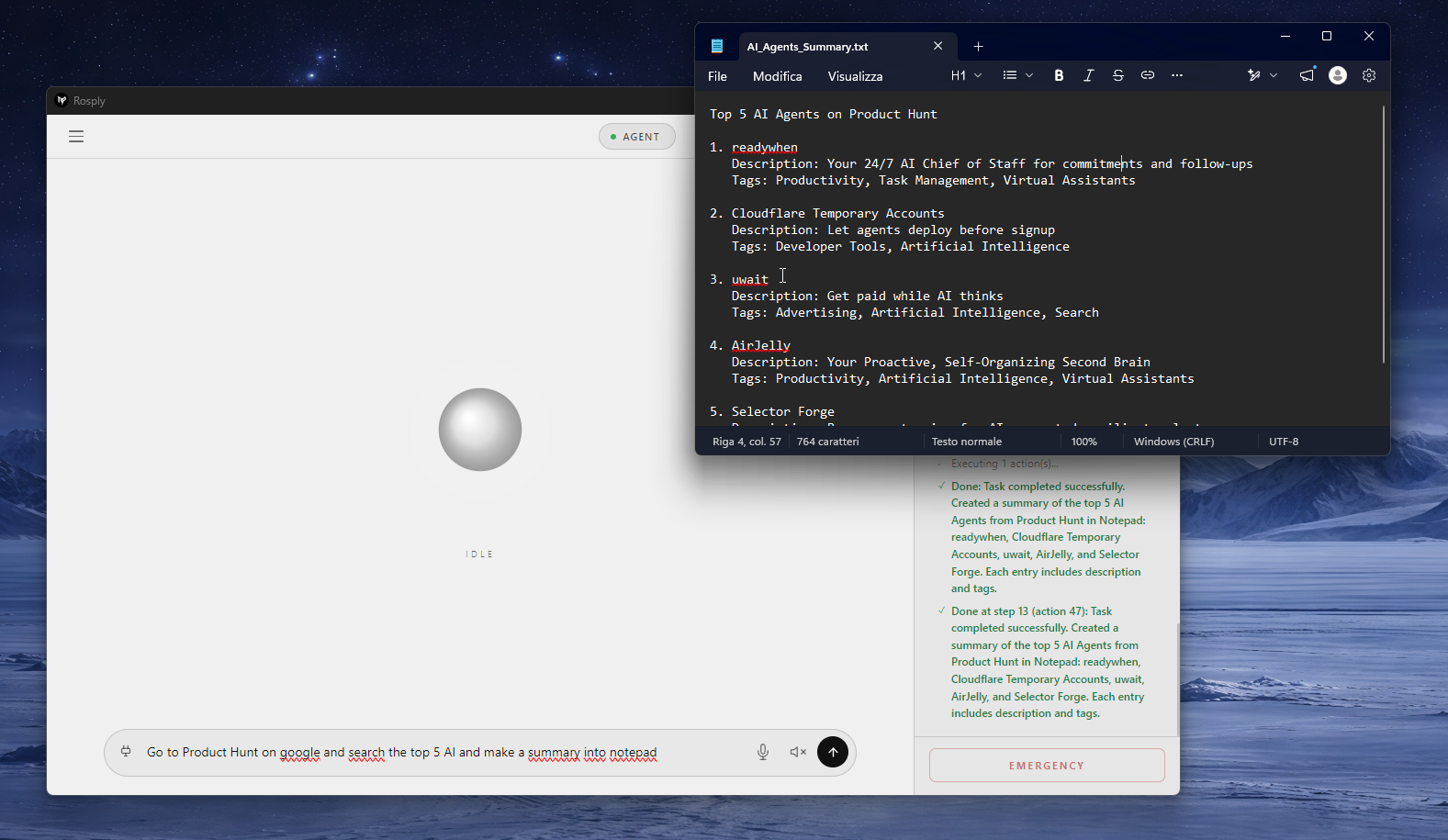Click Testo normale in the status bar
Image resolution: width=1448 pixels, height=840 pixels.
(x=967, y=442)
